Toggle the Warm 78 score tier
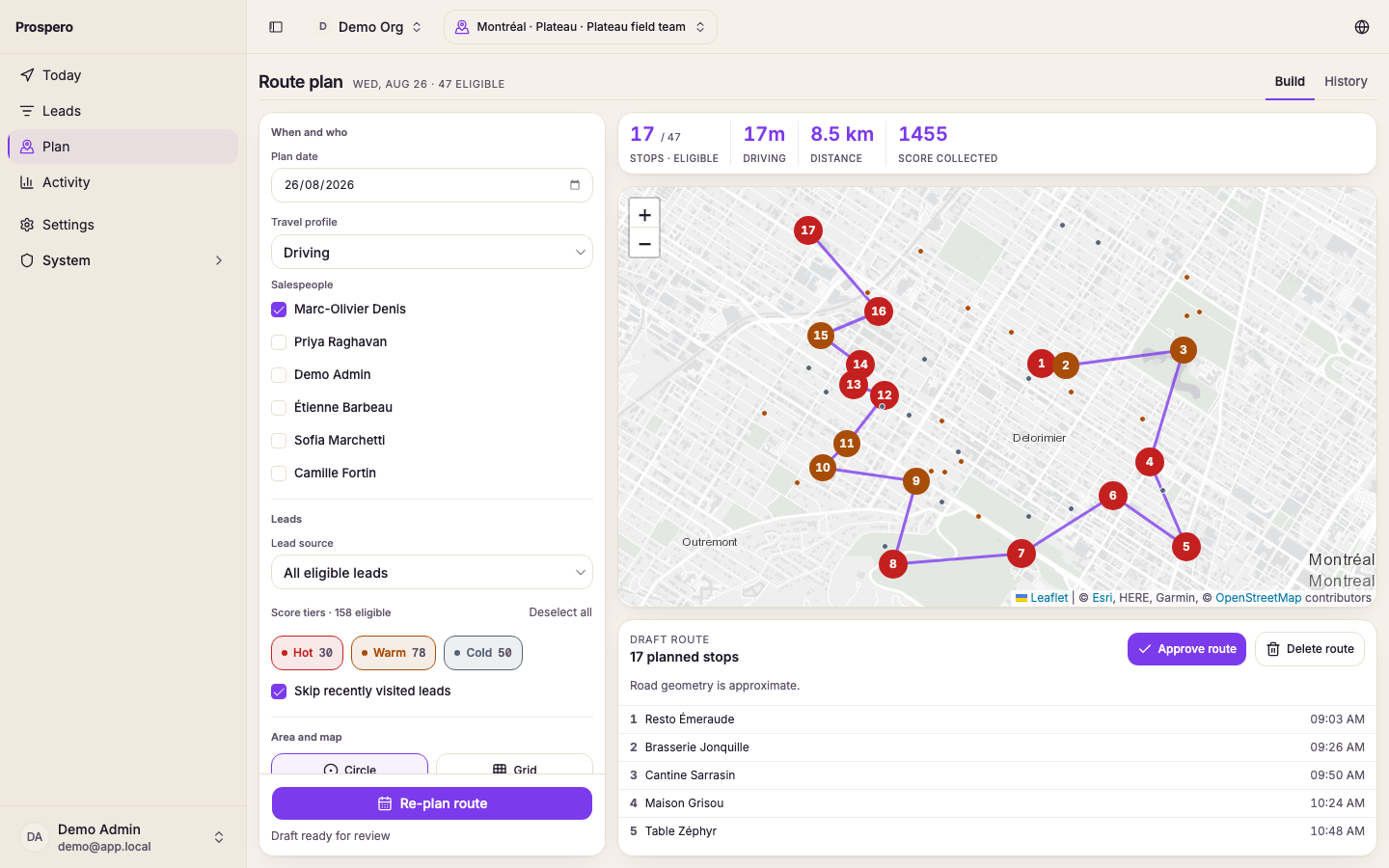The width and height of the screenshot is (1389, 868). (x=394, y=653)
